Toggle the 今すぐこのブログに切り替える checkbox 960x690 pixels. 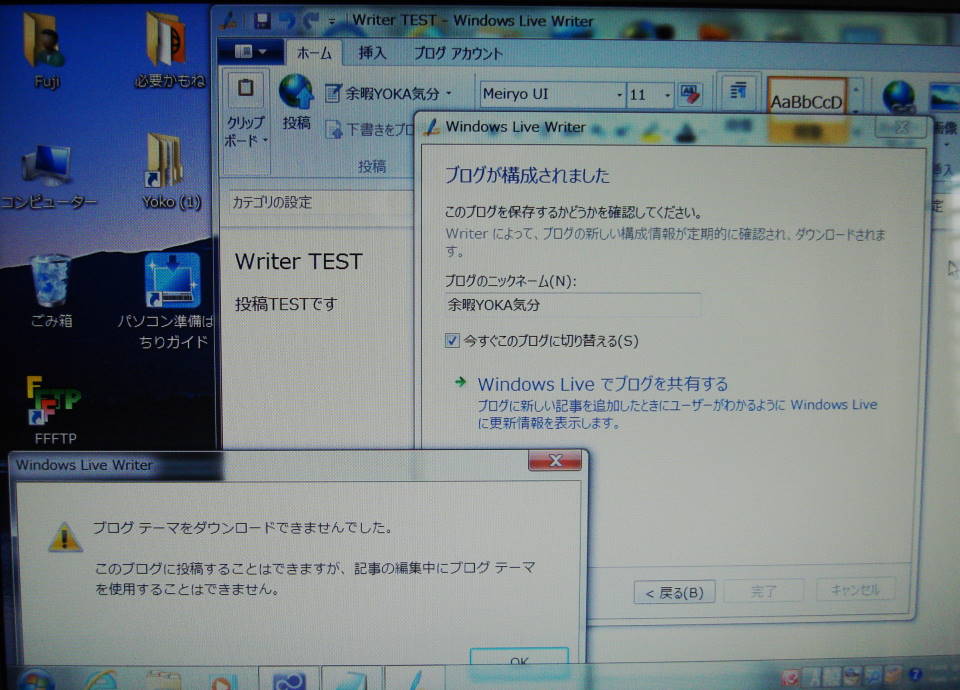point(452,341)
